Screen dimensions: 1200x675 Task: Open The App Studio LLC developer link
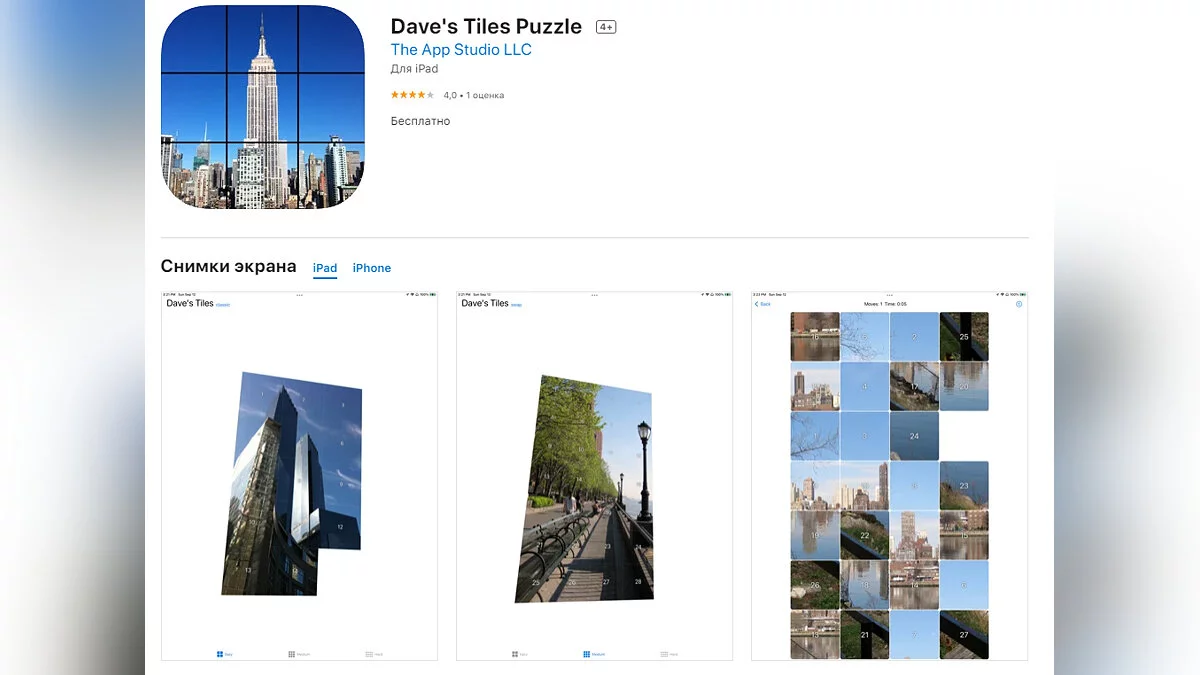click(461, 49)
